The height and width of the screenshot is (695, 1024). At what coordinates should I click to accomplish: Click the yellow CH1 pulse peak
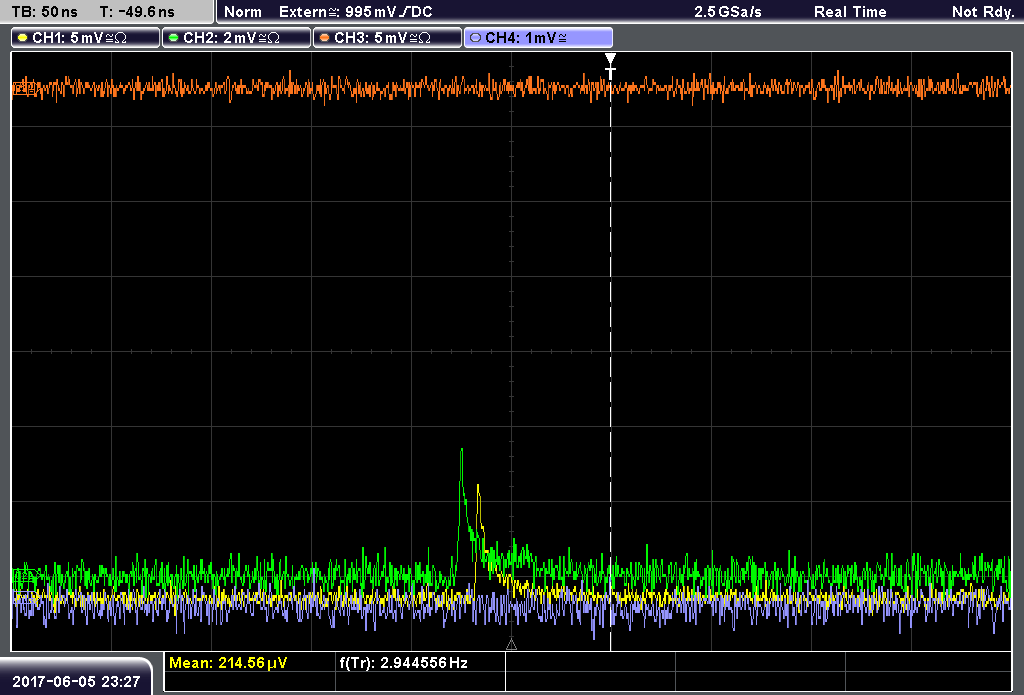pos(478,486)
